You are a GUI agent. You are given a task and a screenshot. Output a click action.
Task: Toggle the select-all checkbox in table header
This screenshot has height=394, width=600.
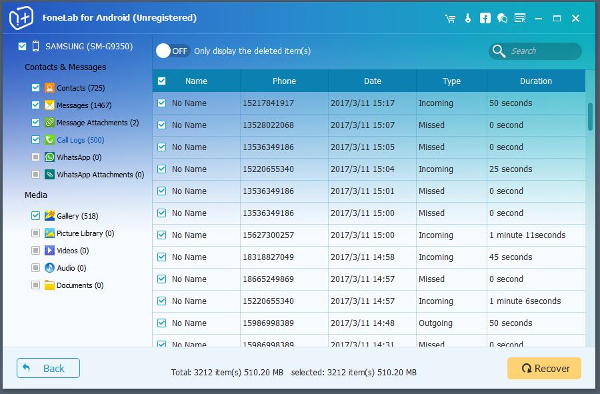click(x=161, y=81)
